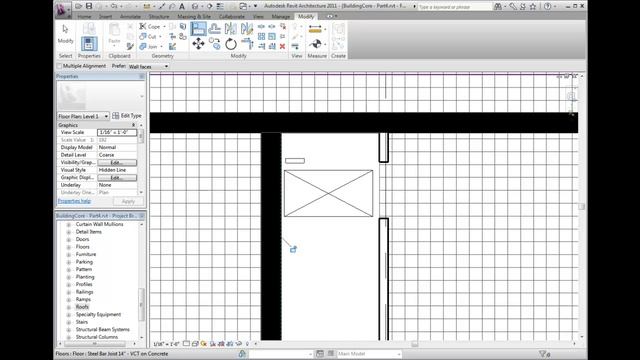Screen dimensions: 640x360
Task: Open the Properties help link
Action: click(x=74, y=201)
